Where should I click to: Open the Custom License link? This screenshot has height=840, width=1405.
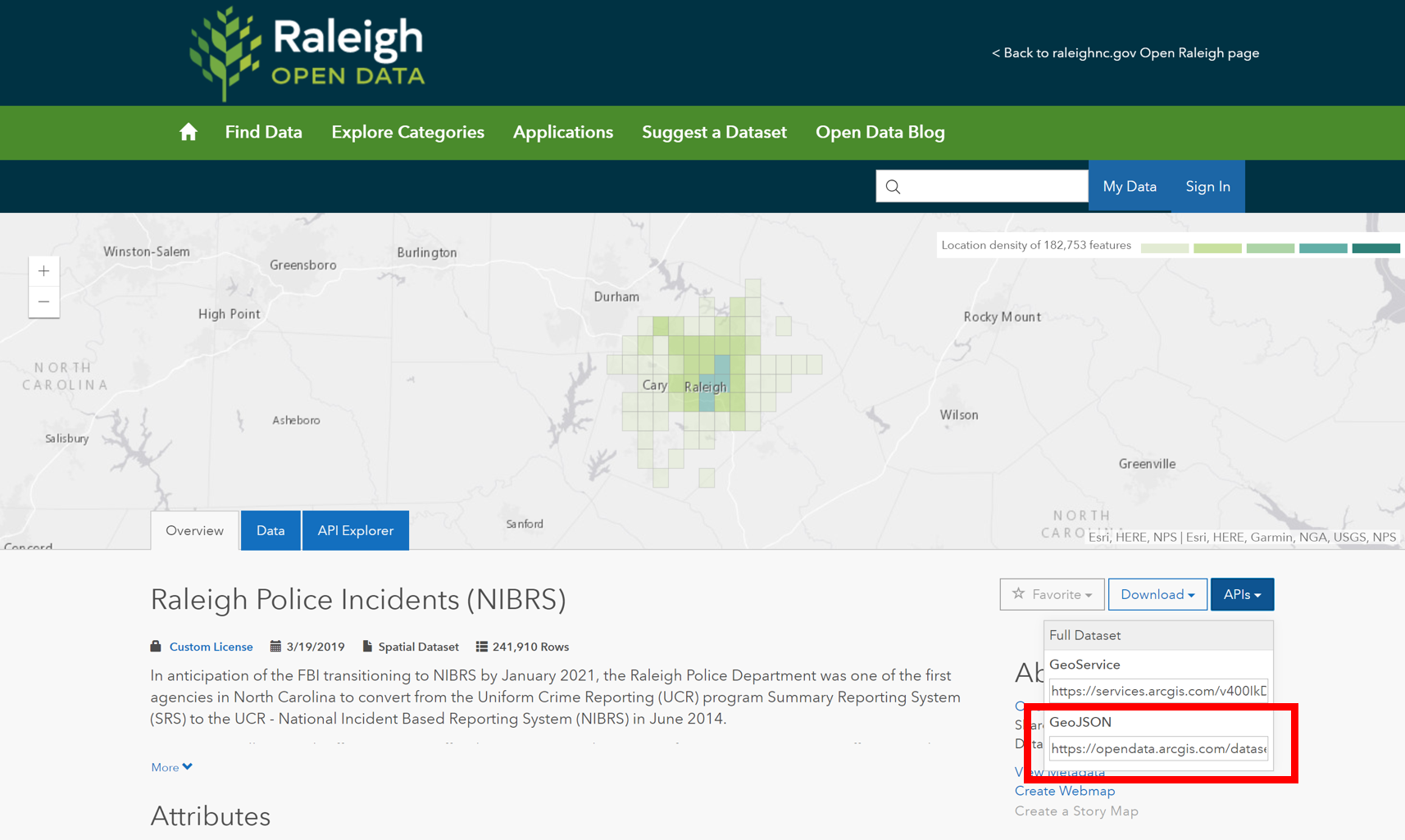click(211, 647)
